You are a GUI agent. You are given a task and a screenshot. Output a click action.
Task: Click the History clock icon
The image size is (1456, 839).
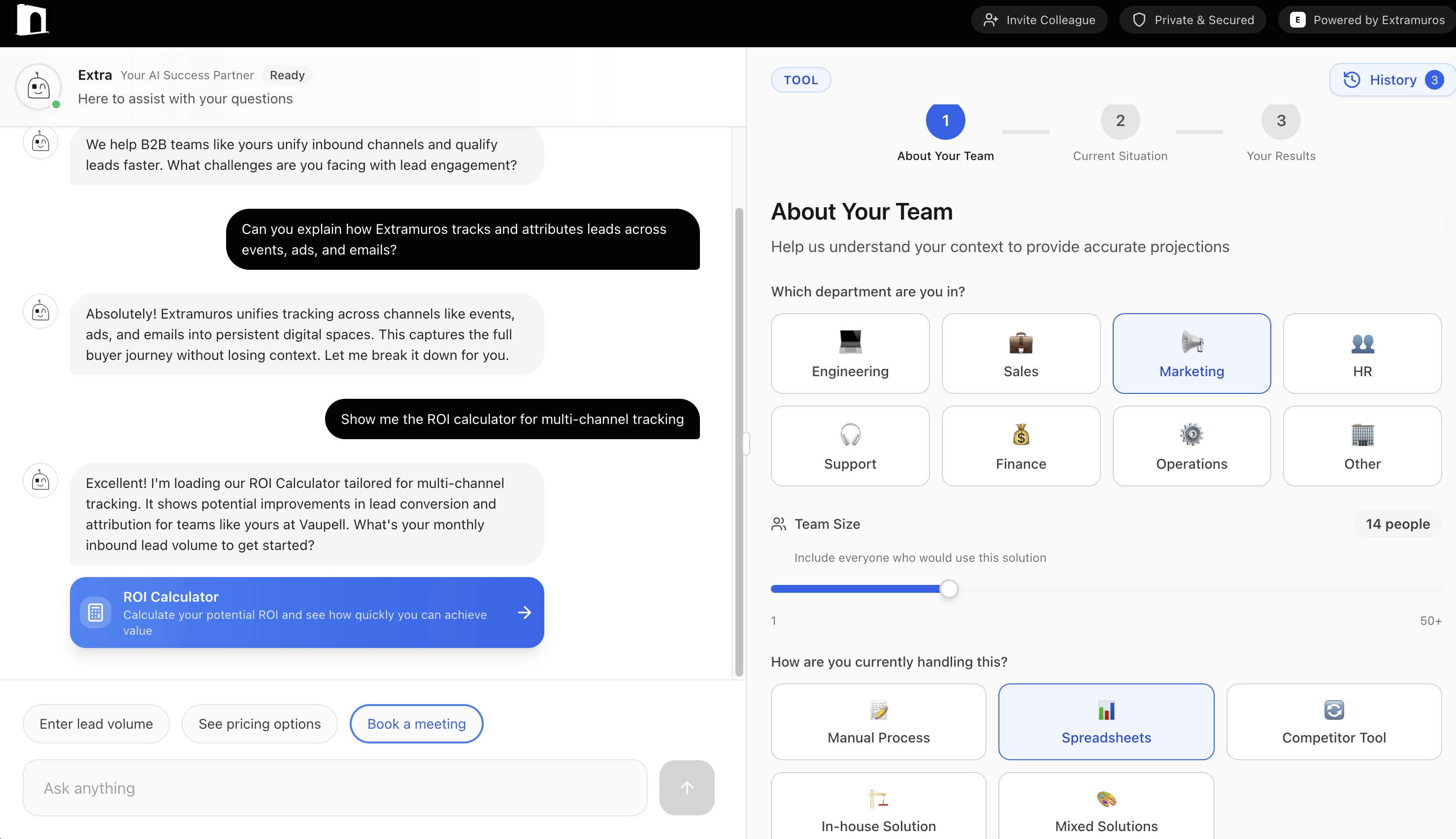click(x=1351, y=80)
